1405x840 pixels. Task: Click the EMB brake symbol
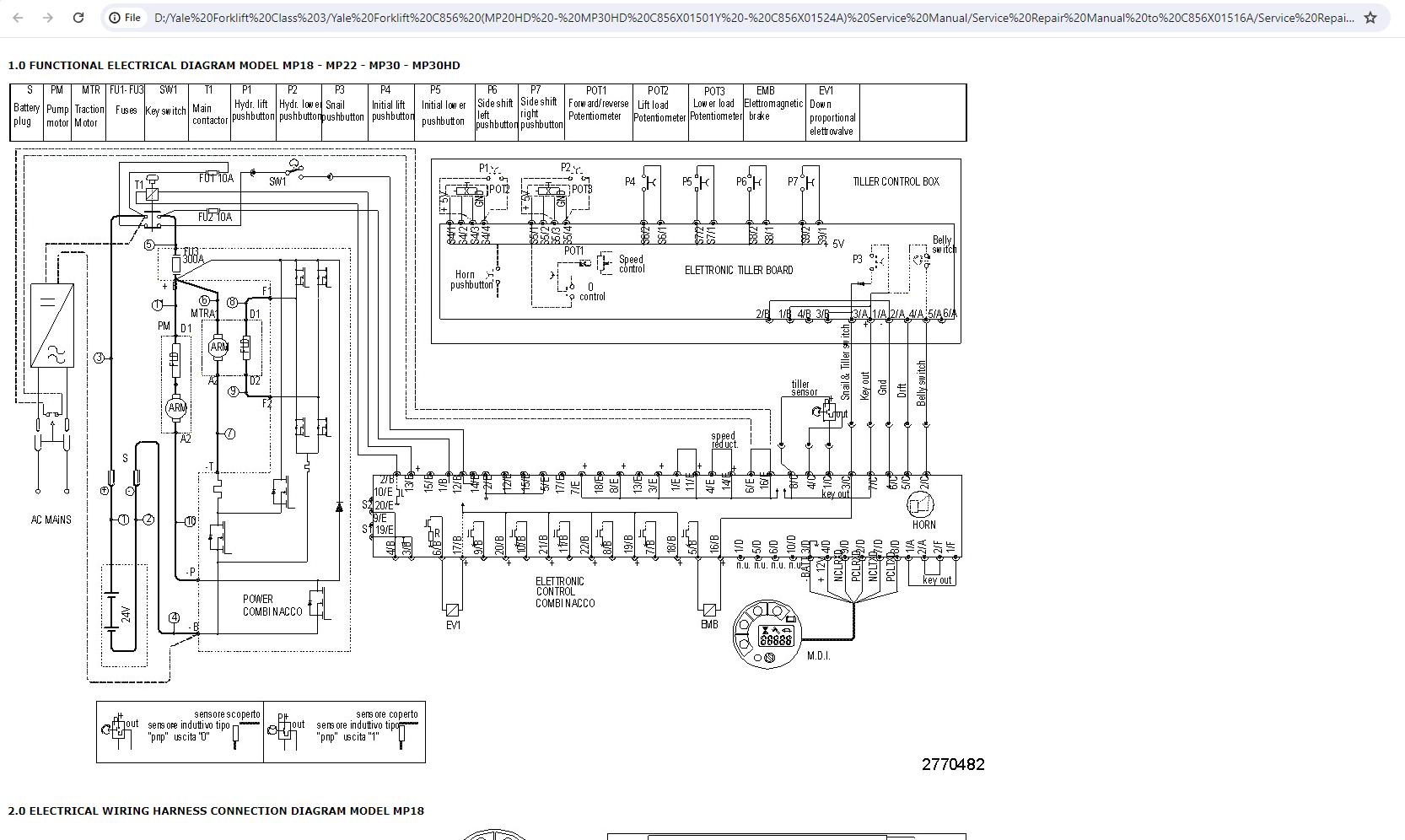pyautogui.click(x=708, y=609)
